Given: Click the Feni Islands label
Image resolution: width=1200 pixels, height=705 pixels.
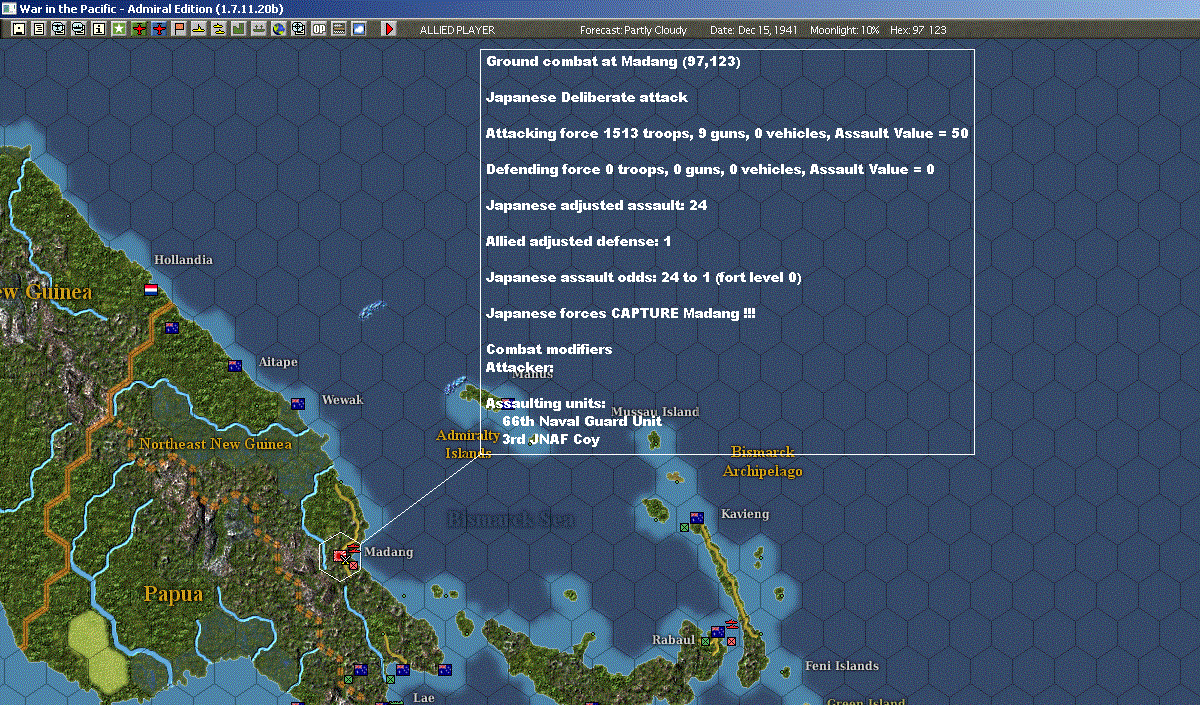Looking at the screenshot, I should 842,666.
